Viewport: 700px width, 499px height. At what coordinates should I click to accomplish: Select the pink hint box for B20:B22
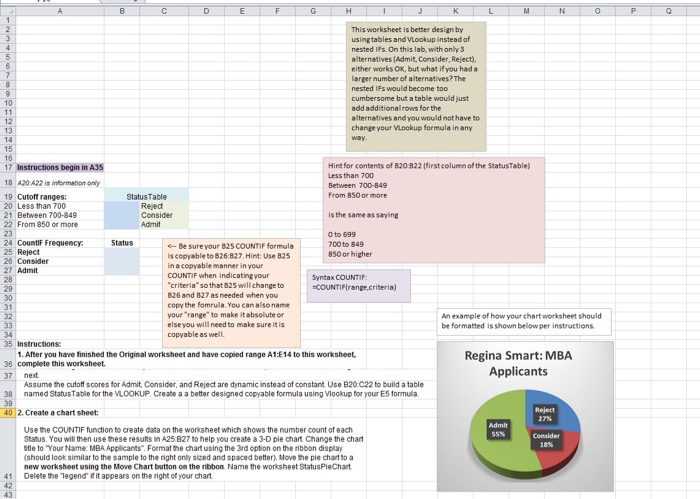434,210
